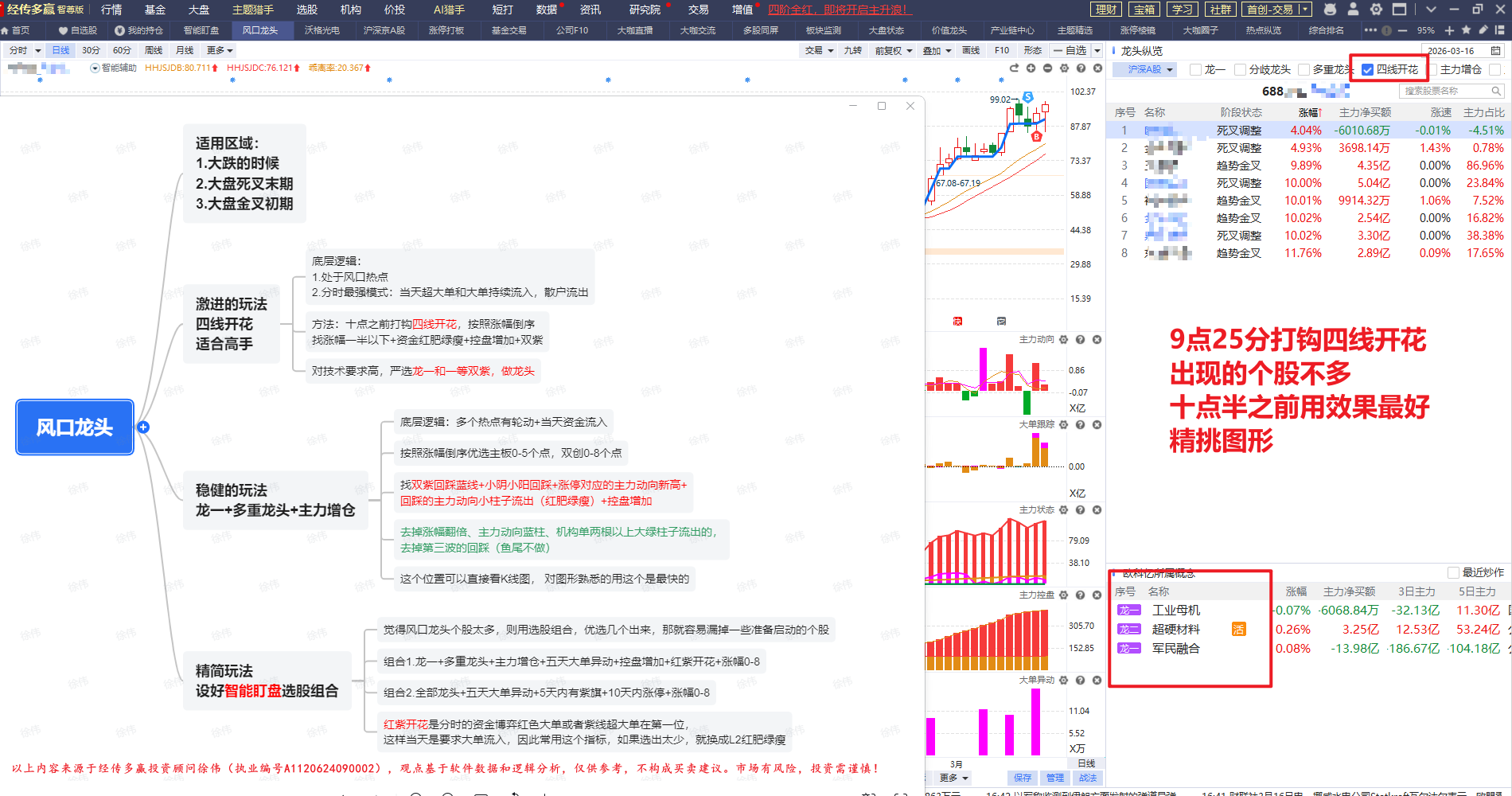Open the 研究院 menu

[645, 10]
